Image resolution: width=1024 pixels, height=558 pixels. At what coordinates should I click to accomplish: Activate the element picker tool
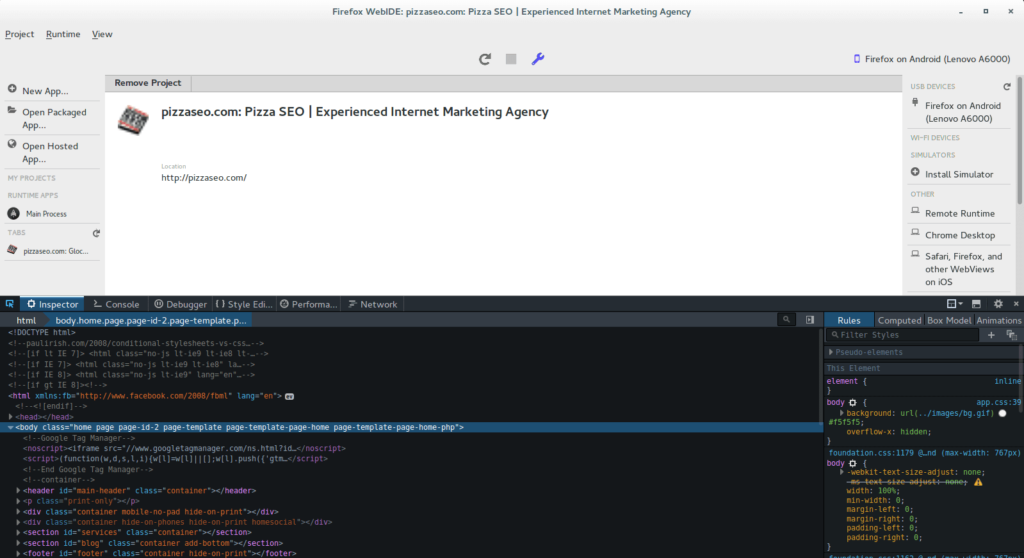[10, 304]
